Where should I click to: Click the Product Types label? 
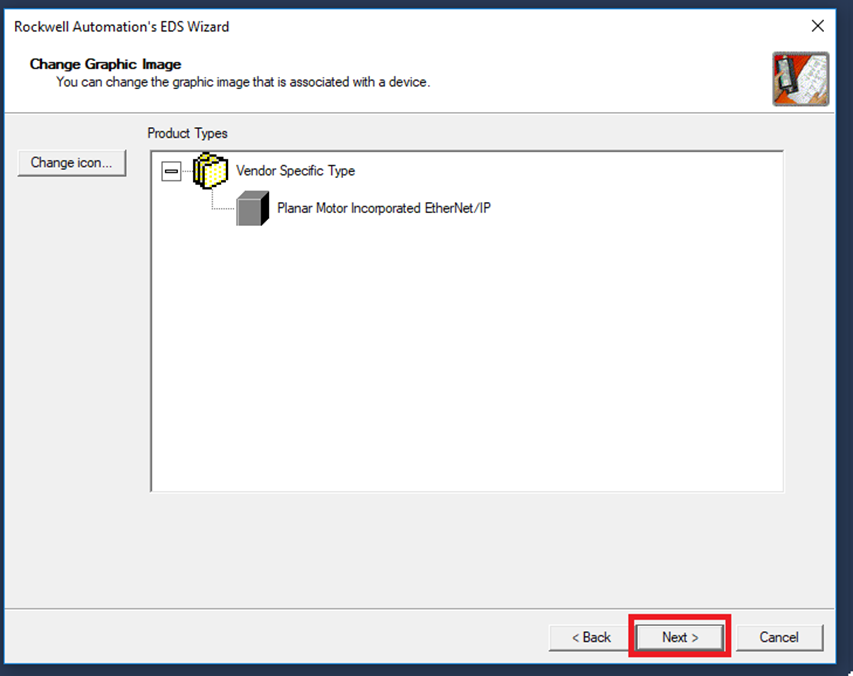pyautogui.click(x=187, y=133)
